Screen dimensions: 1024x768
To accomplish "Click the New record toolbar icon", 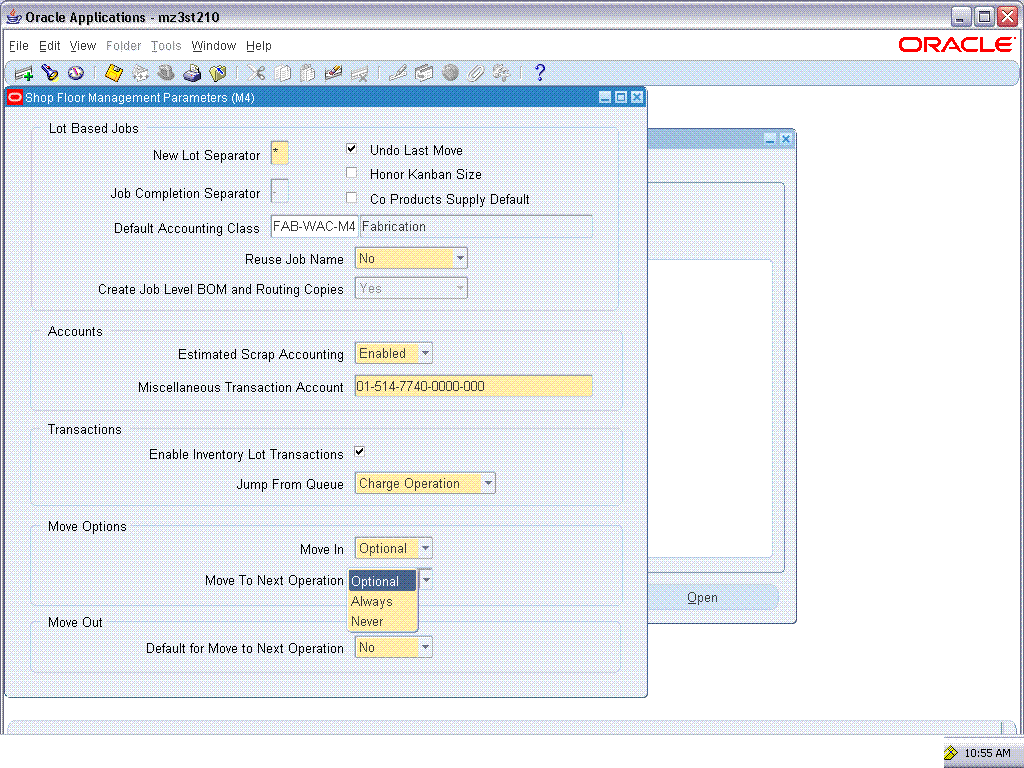I will coord(24,73).
